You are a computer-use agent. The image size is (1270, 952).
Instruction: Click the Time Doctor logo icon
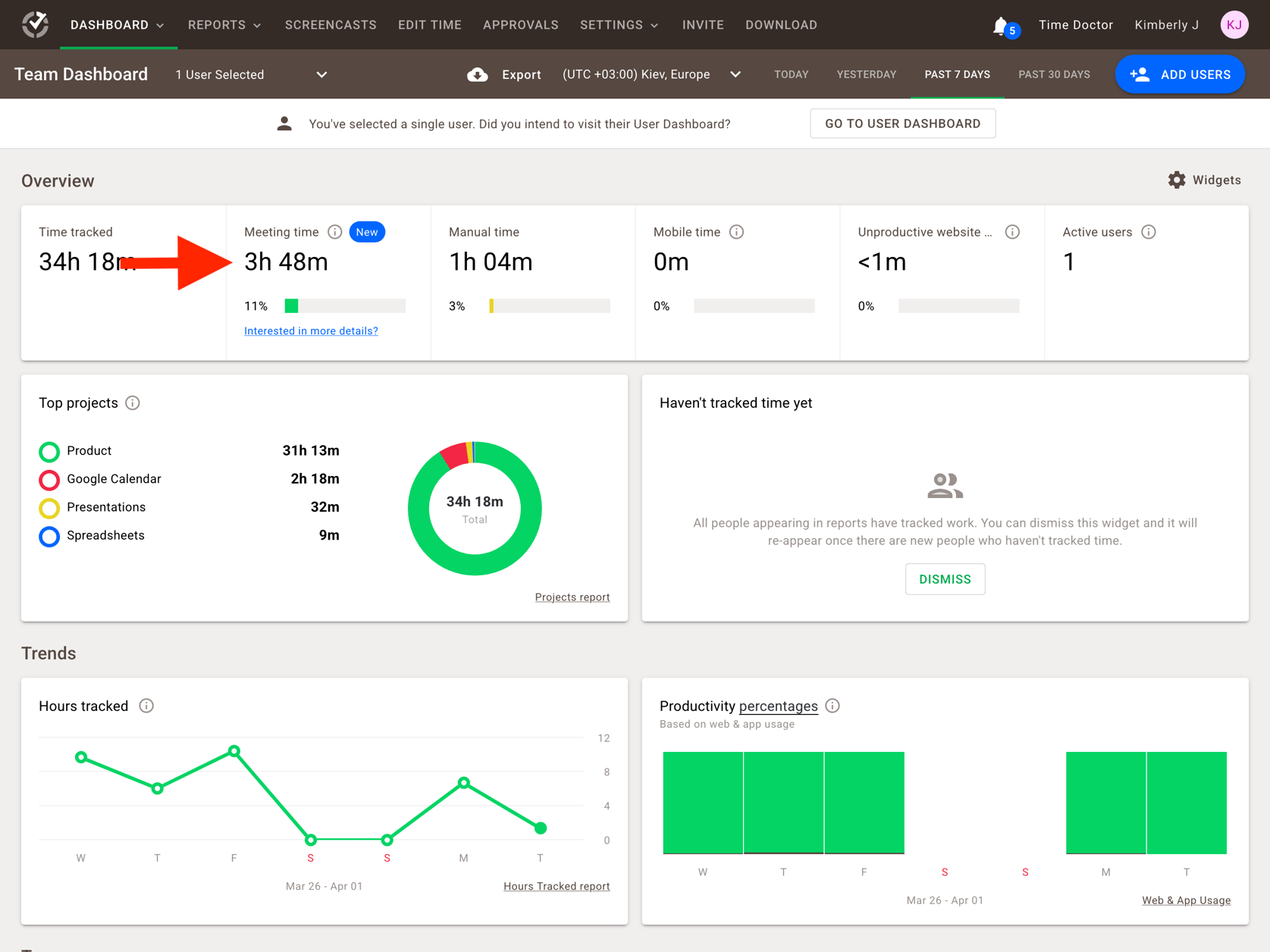(35, 24)
